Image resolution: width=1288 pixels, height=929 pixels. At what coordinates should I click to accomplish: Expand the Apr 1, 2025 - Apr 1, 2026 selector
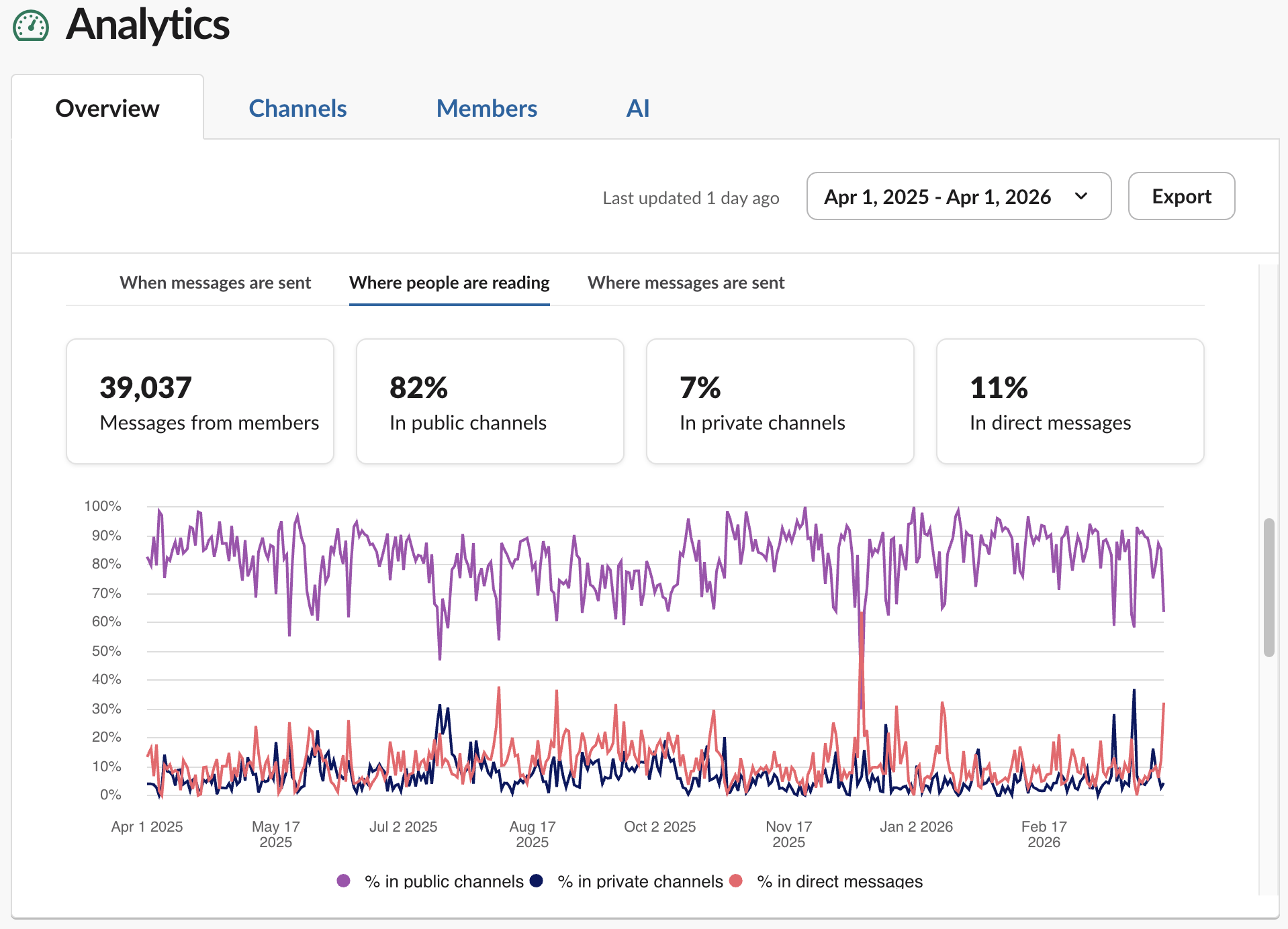pos(958,196)
